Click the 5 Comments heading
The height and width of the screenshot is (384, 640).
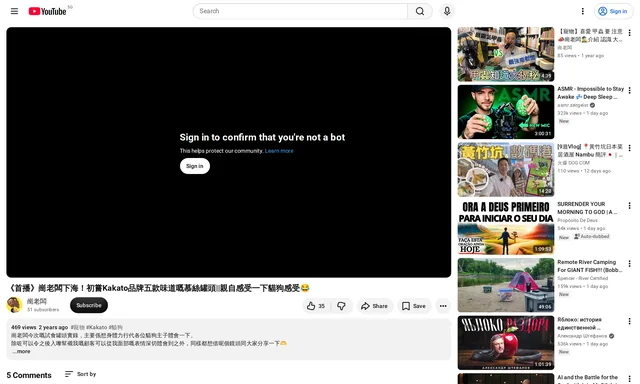(x=29, y=375)
